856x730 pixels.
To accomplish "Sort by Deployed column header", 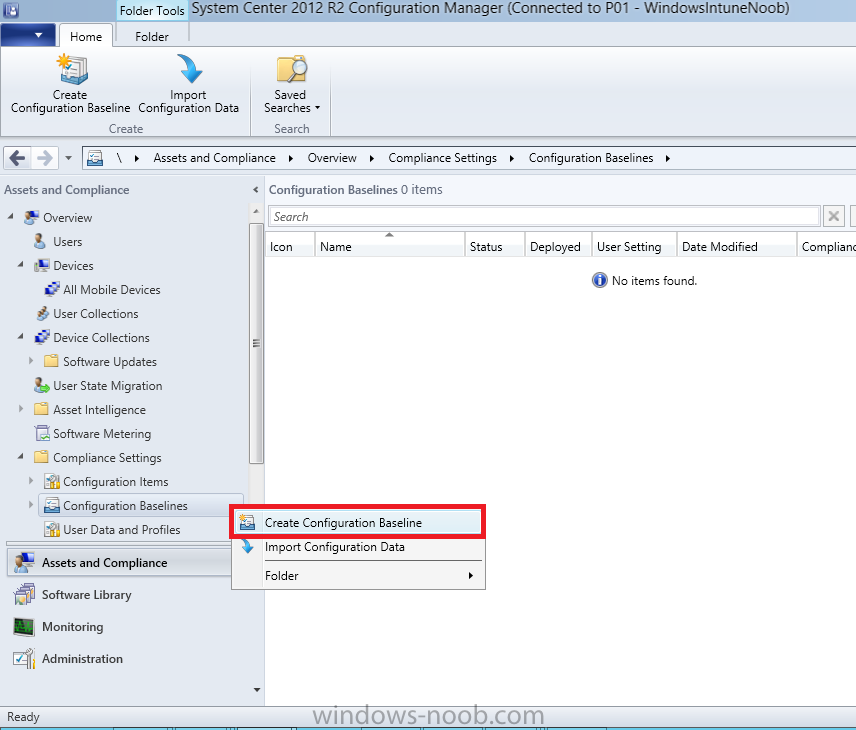I will coord(558,246).
